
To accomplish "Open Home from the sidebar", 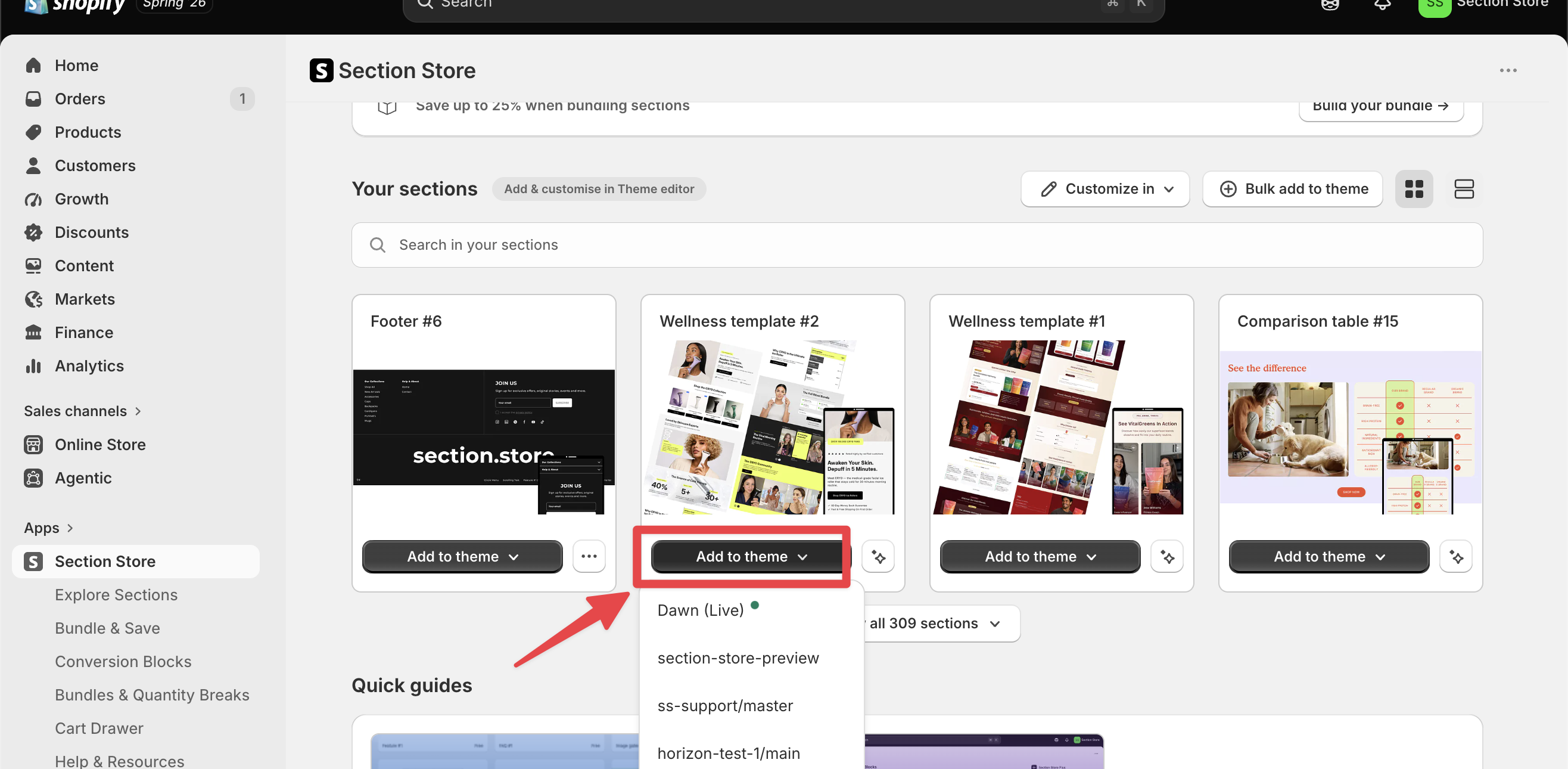I will pyautogui.click(x=76, y=65).
